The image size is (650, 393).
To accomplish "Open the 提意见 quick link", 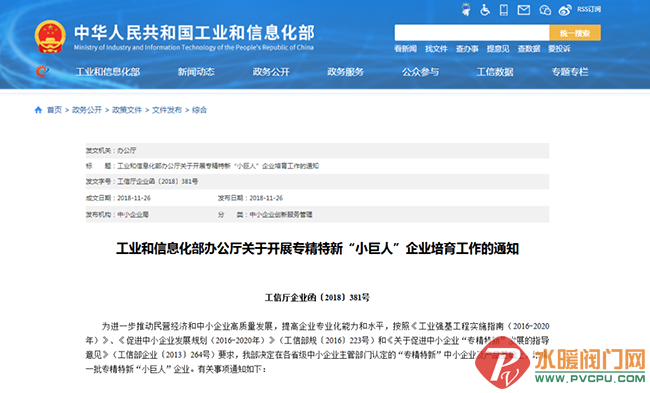I will coord(498,49).
